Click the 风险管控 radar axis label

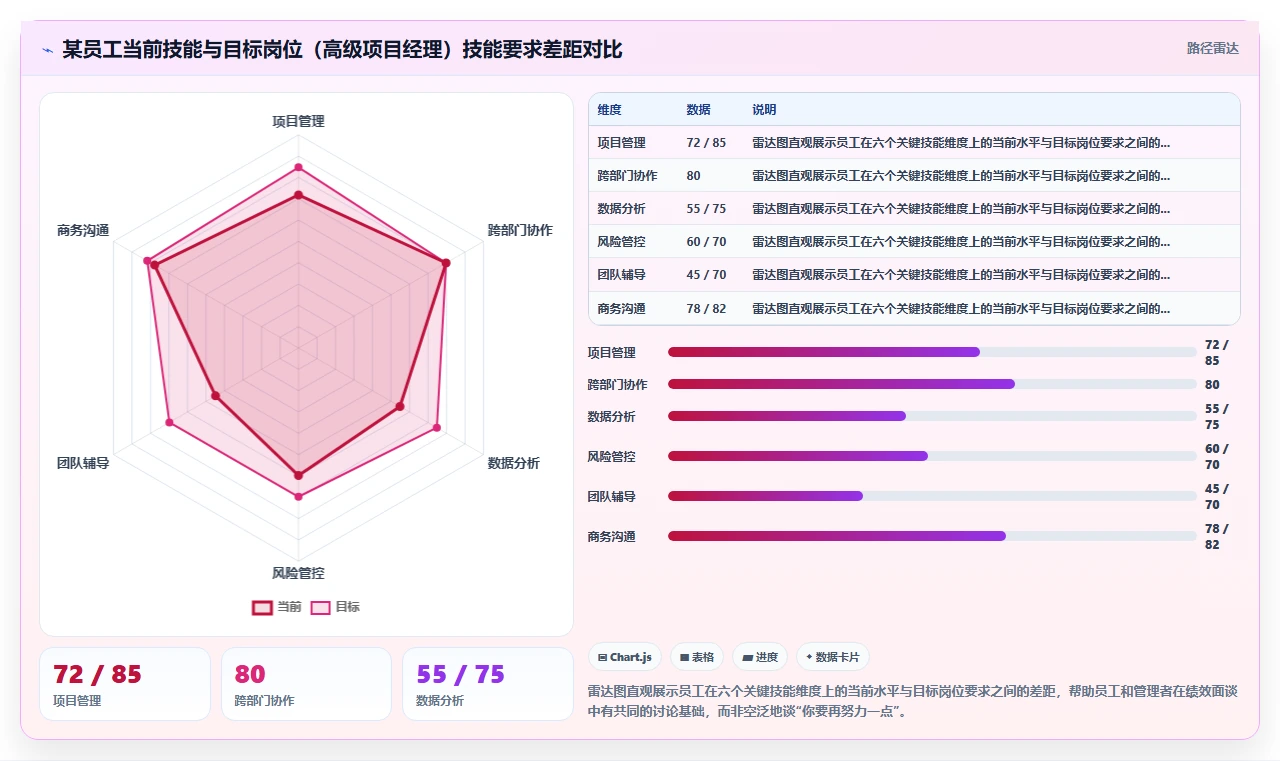298,573
